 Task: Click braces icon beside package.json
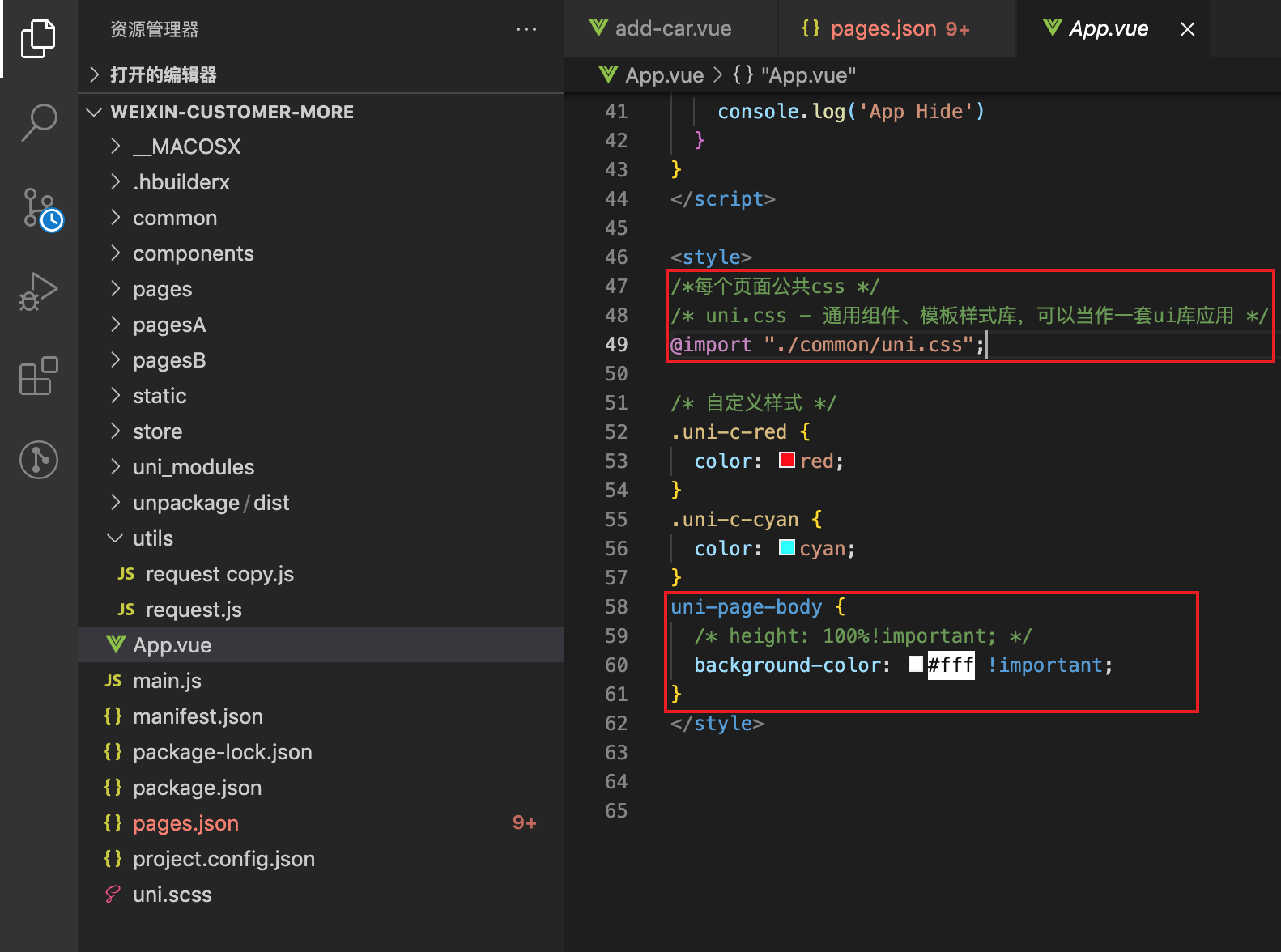tap(113, 788)
